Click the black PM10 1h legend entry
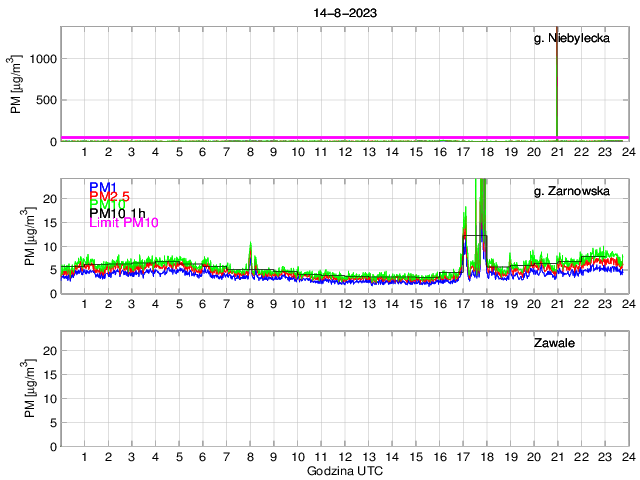The image size is (640, 480). (x=116, y=213)
